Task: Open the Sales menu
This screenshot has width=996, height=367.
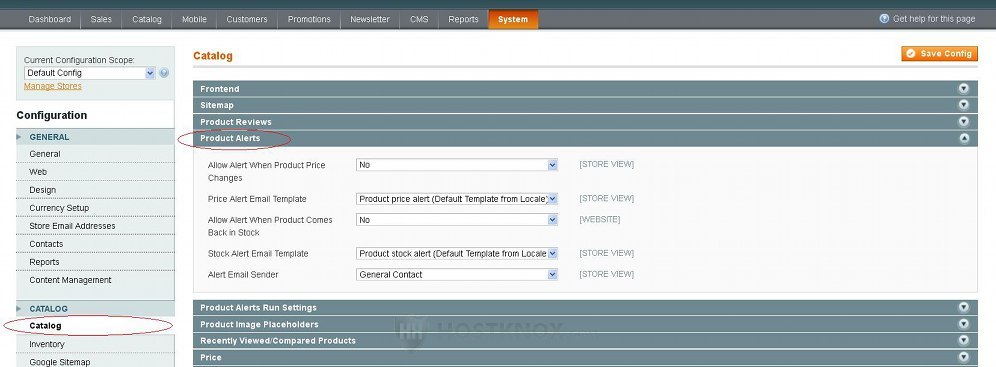Action: click(x=101, y=19)
